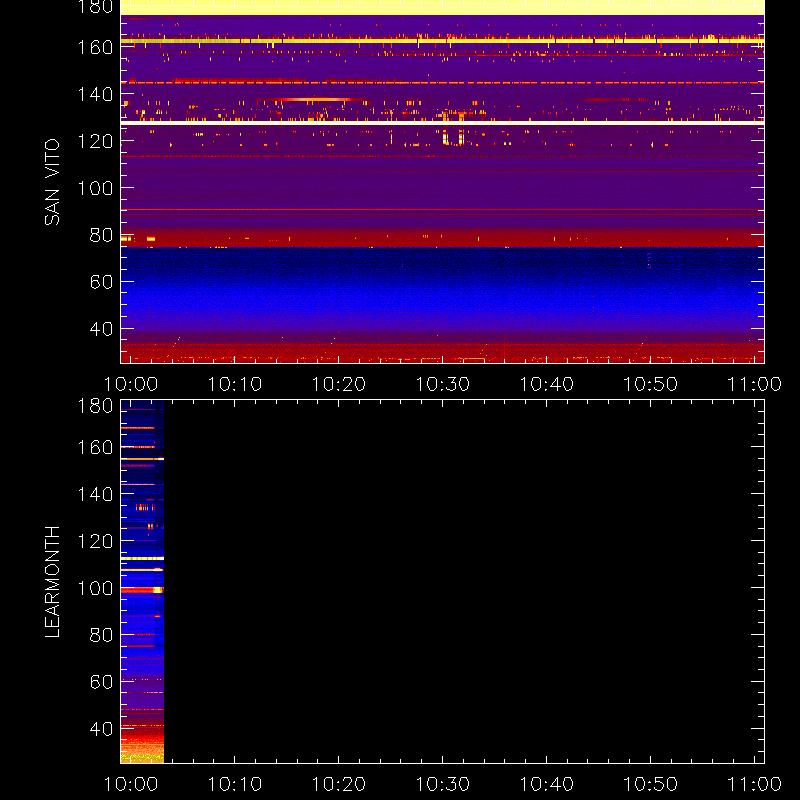Viewport: 800px width, 800px height.
Task: Pick the 180 label on Learmonth axis
Action: pos(95,406)
